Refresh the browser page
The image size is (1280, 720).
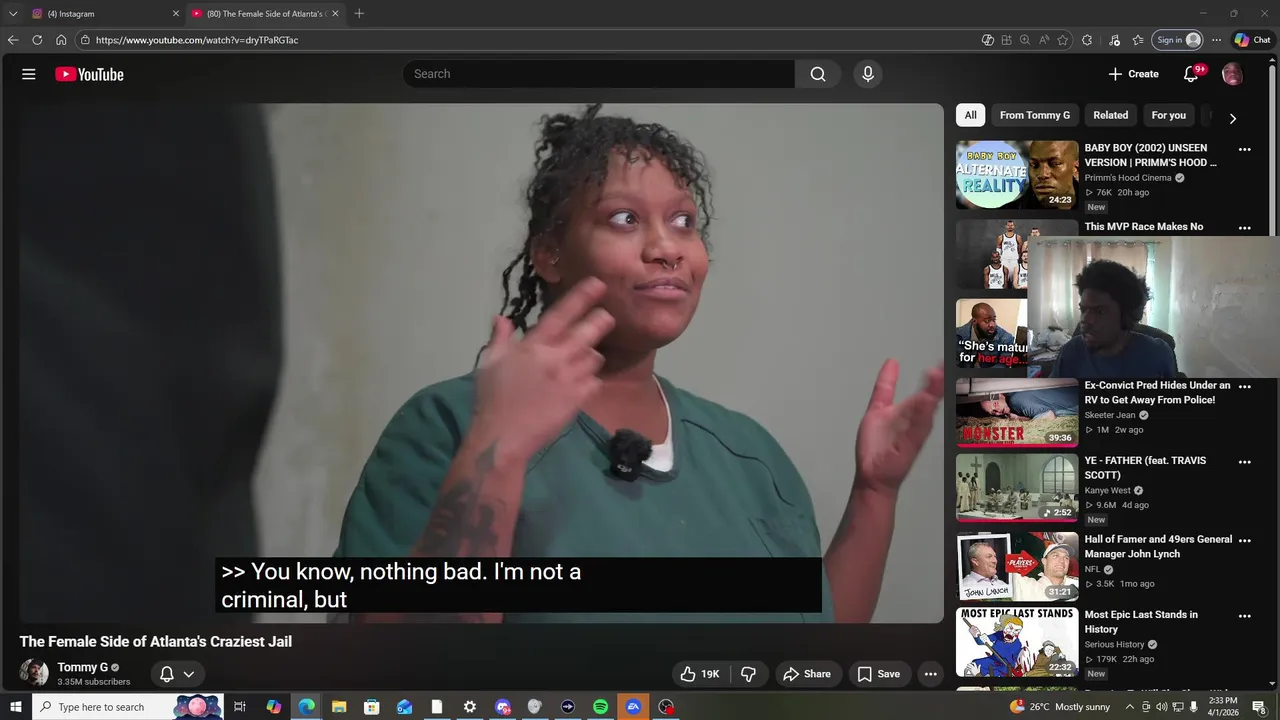(37, 40)
